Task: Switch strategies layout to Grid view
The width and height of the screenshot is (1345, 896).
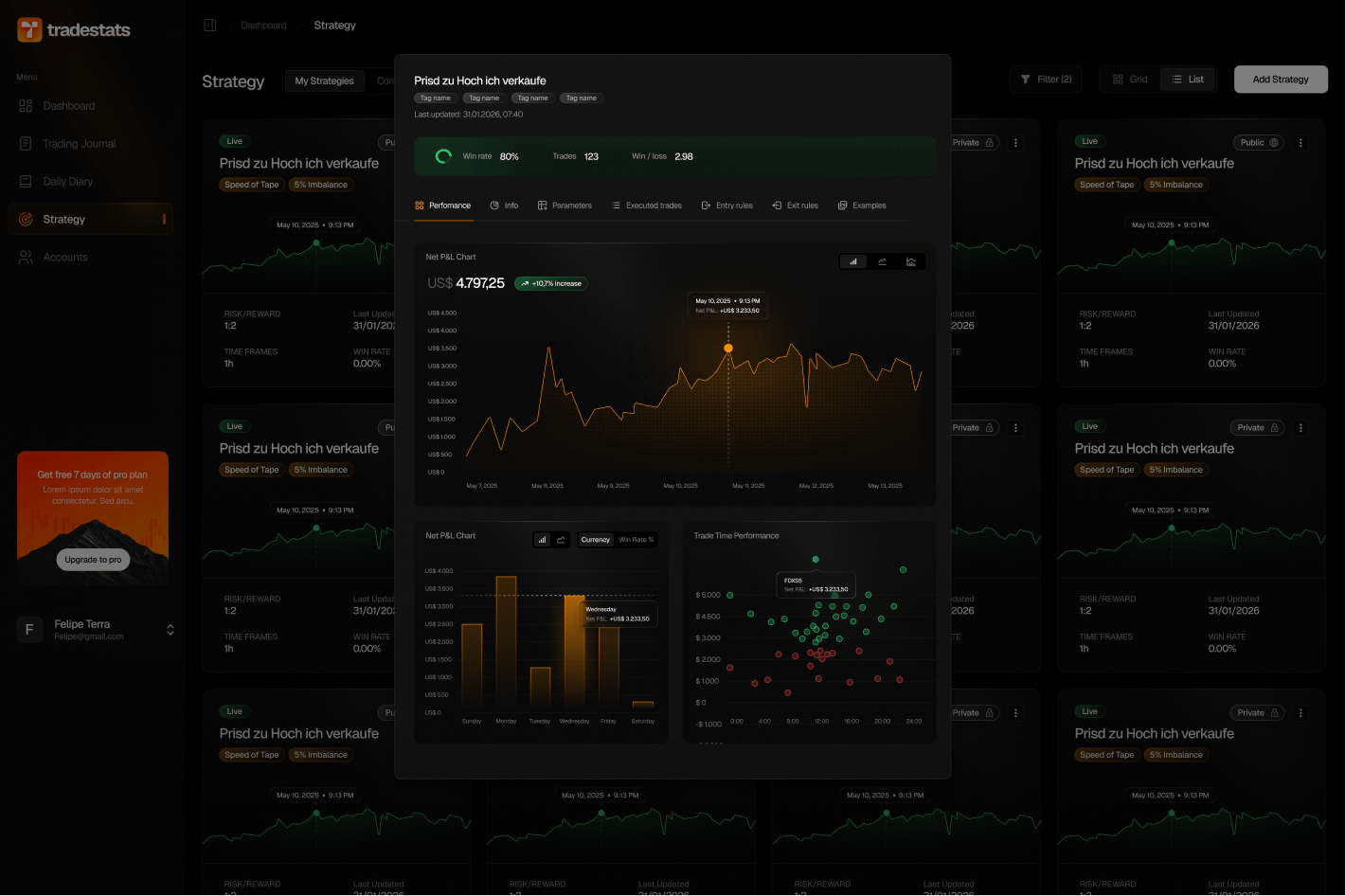Action: tap(1130, 80)
